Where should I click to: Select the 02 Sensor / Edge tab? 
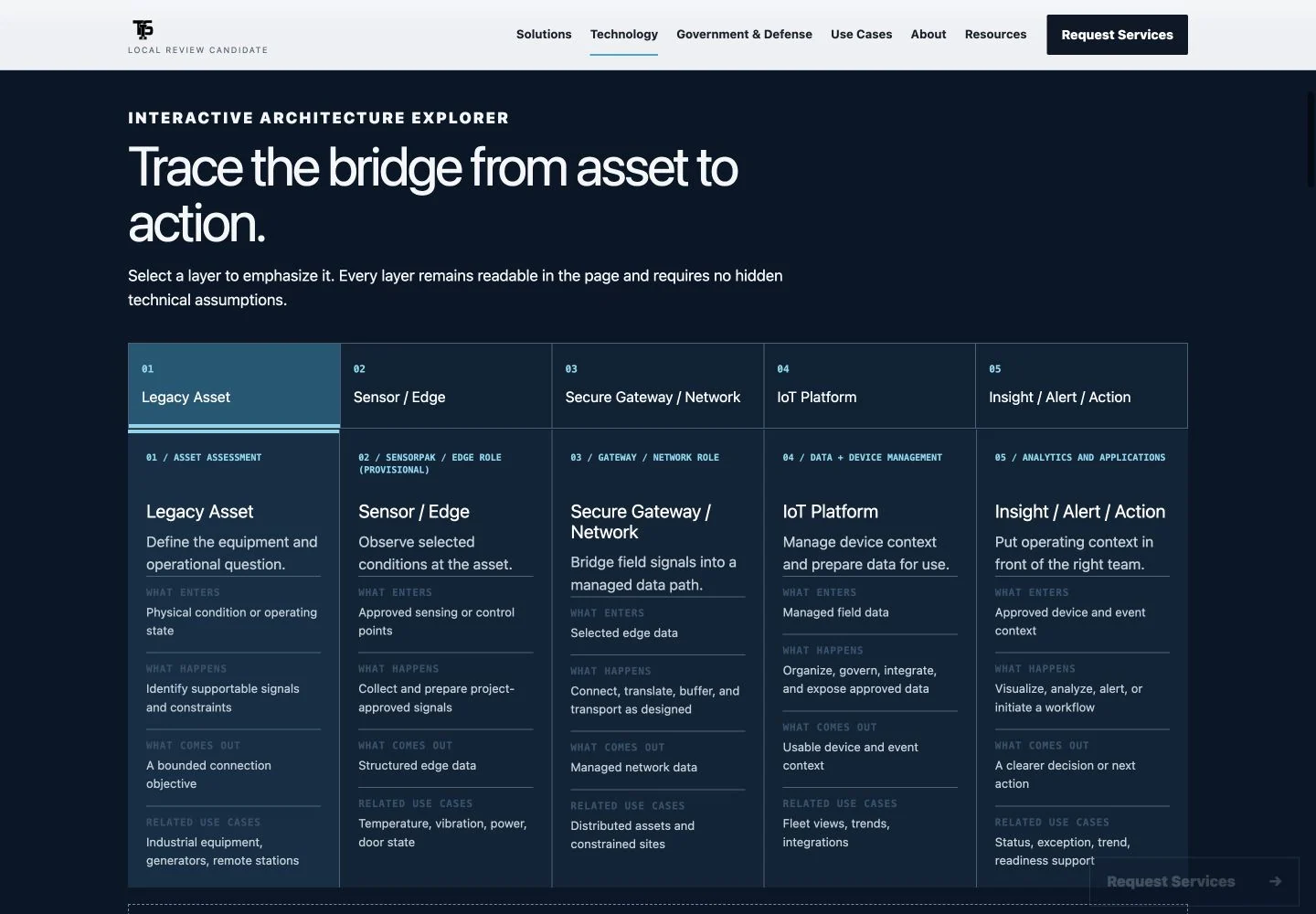[446, 385]
